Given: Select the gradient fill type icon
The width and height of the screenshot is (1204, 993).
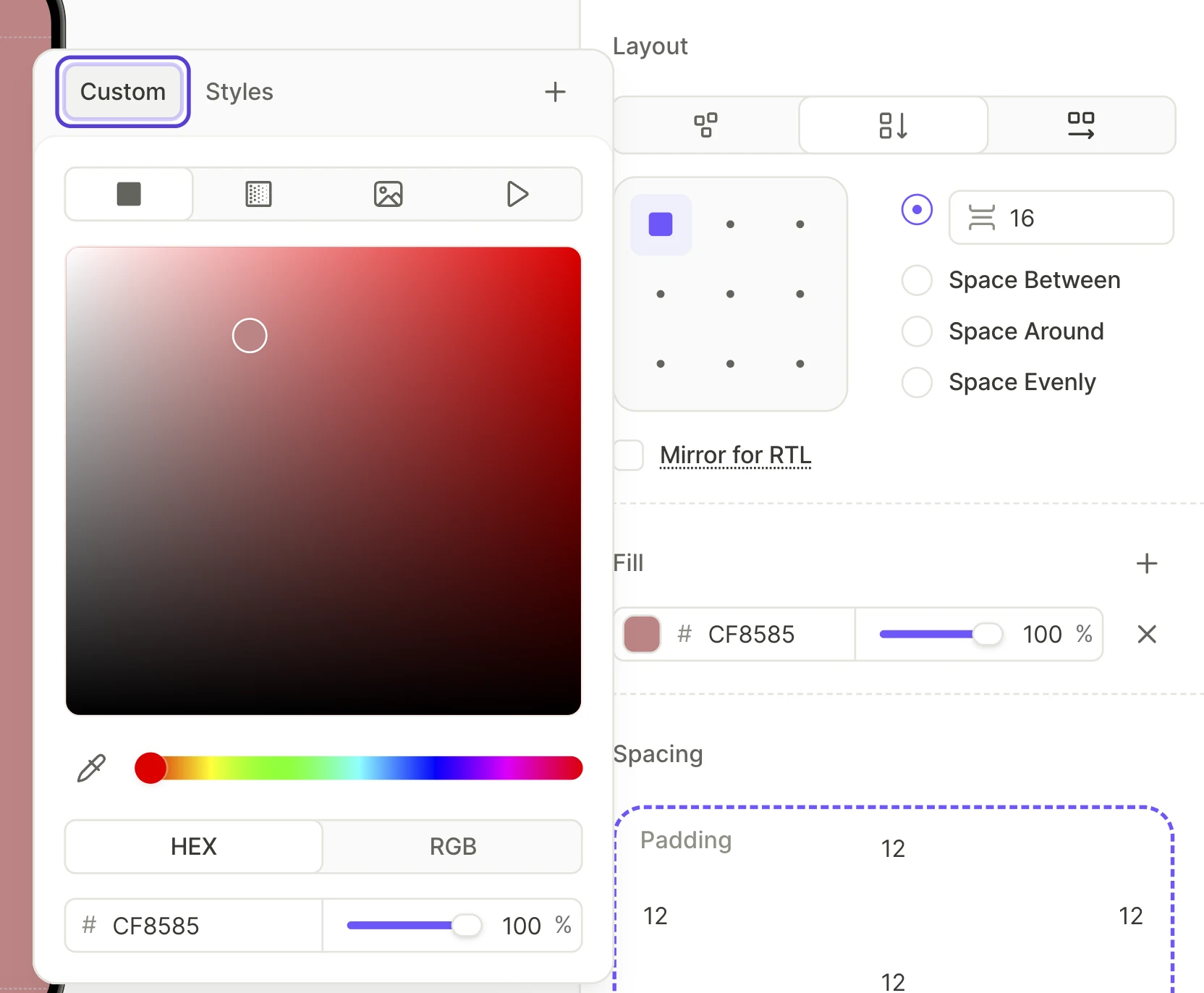Looking at the screenshot, I should 258,194.
